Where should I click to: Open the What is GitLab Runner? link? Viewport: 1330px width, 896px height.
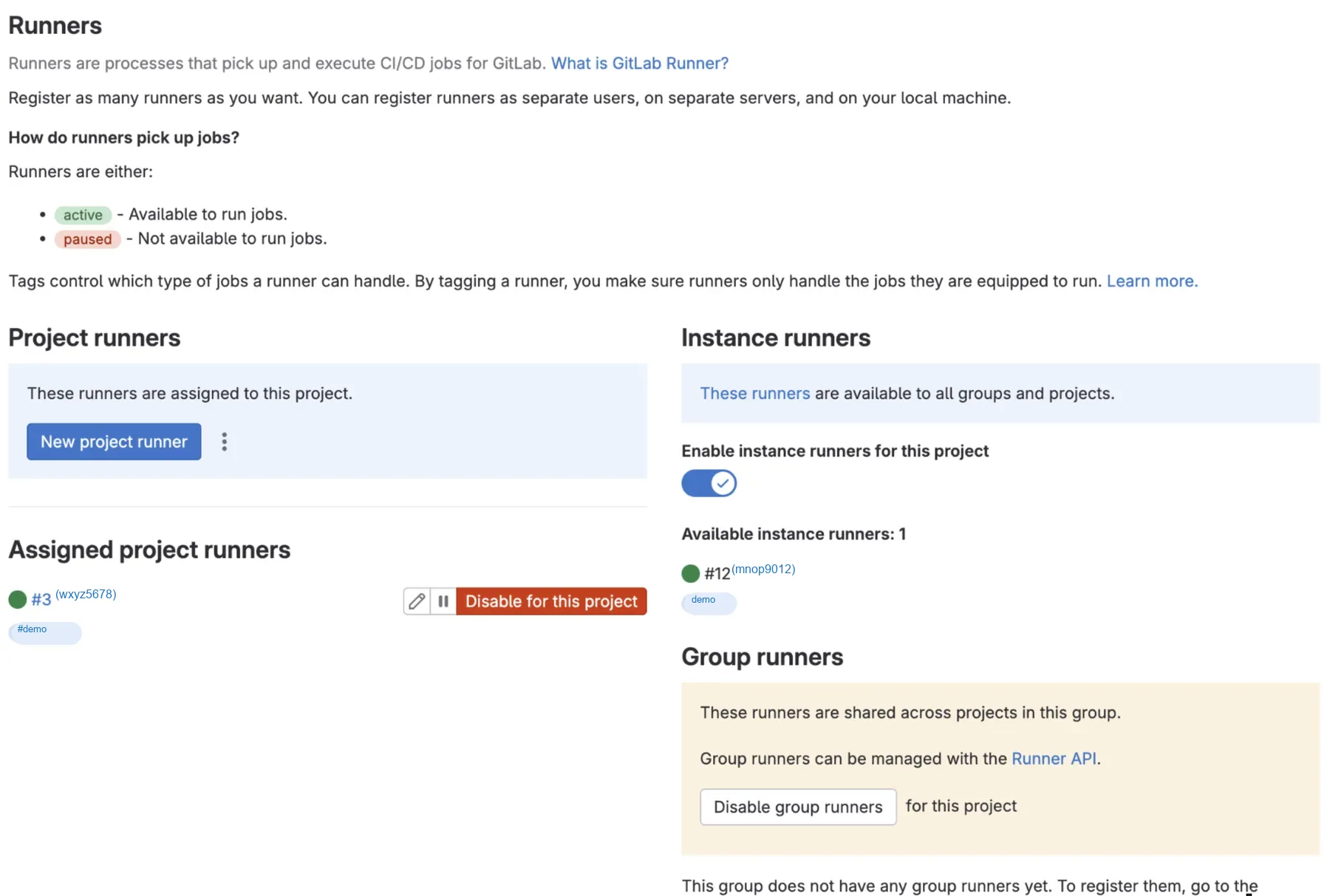point(640,64)
